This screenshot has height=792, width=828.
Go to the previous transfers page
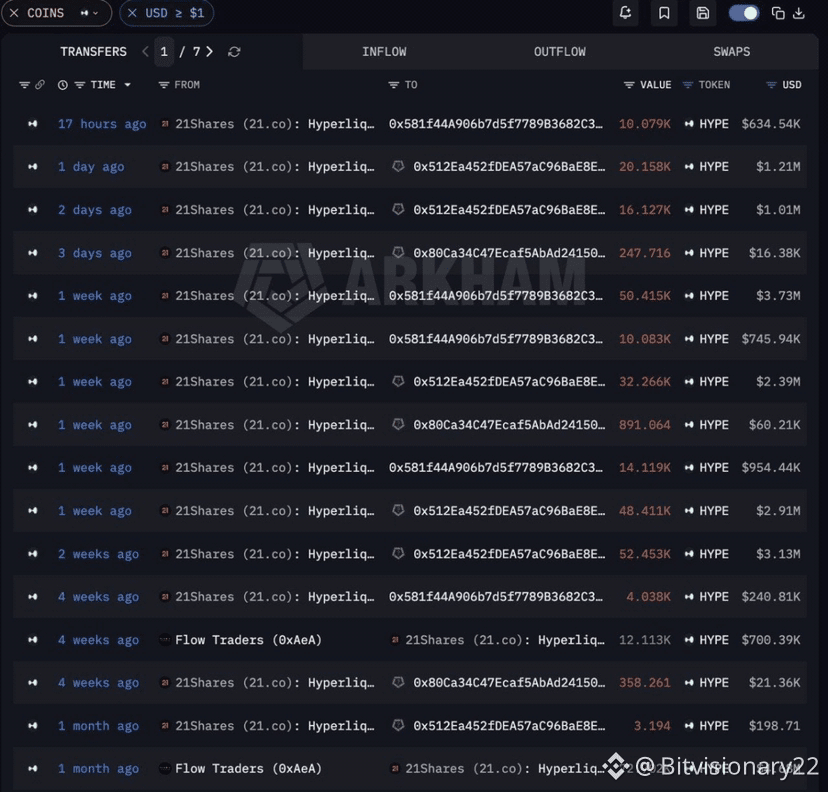point(145,51)
